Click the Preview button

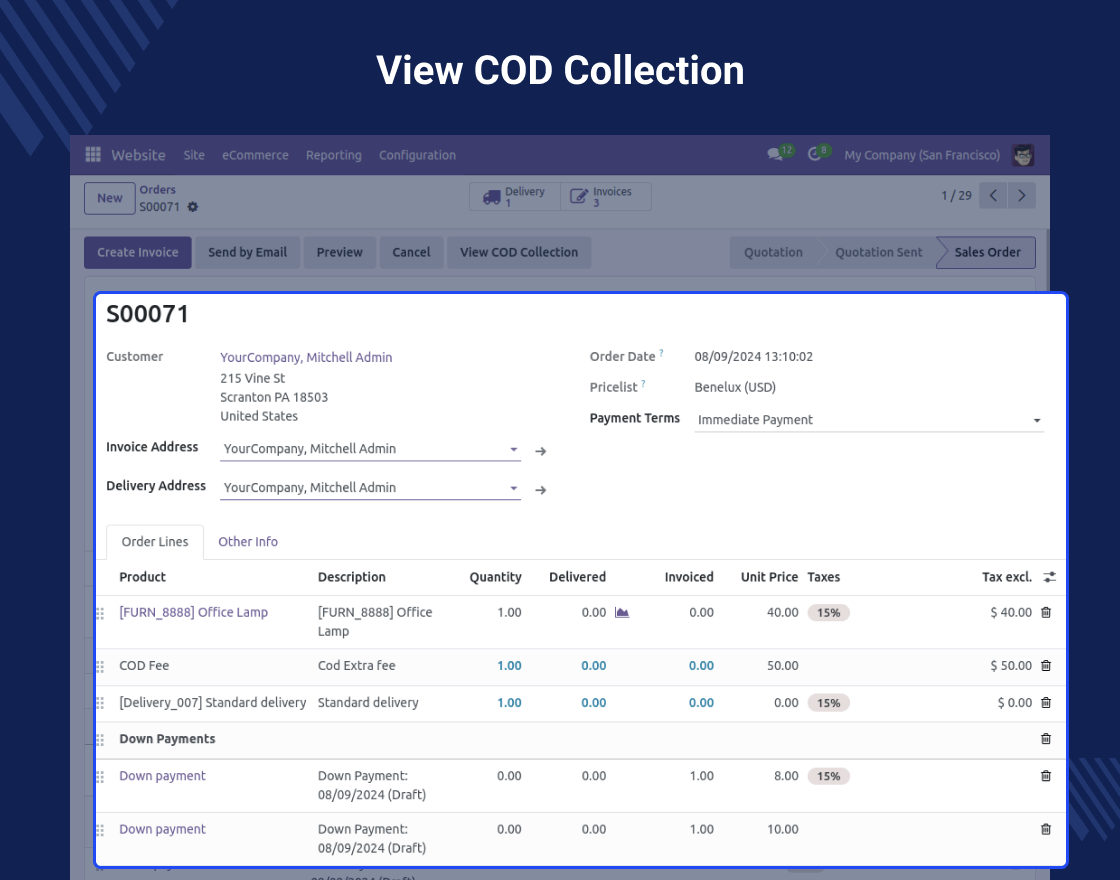coord(339,252)
